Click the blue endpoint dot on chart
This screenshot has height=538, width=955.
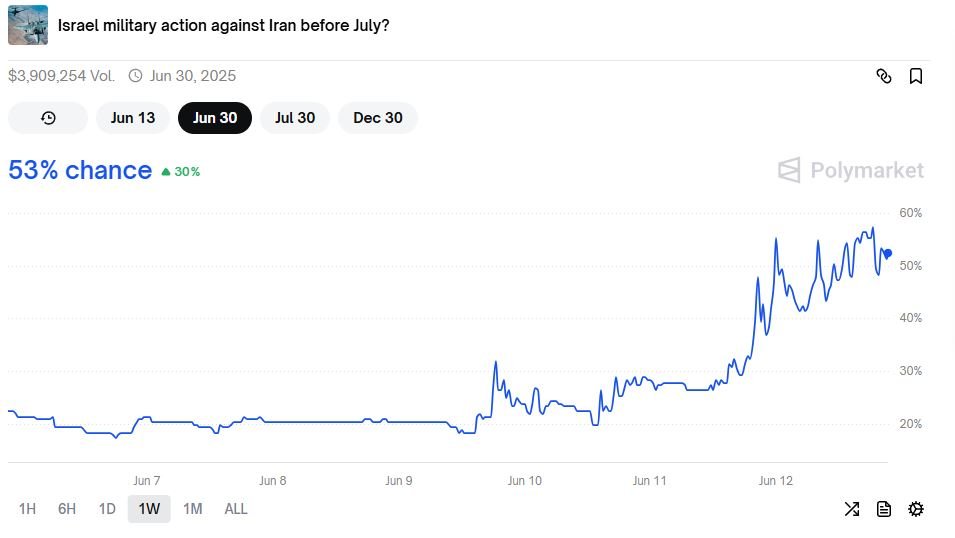(x=888, y=253)
